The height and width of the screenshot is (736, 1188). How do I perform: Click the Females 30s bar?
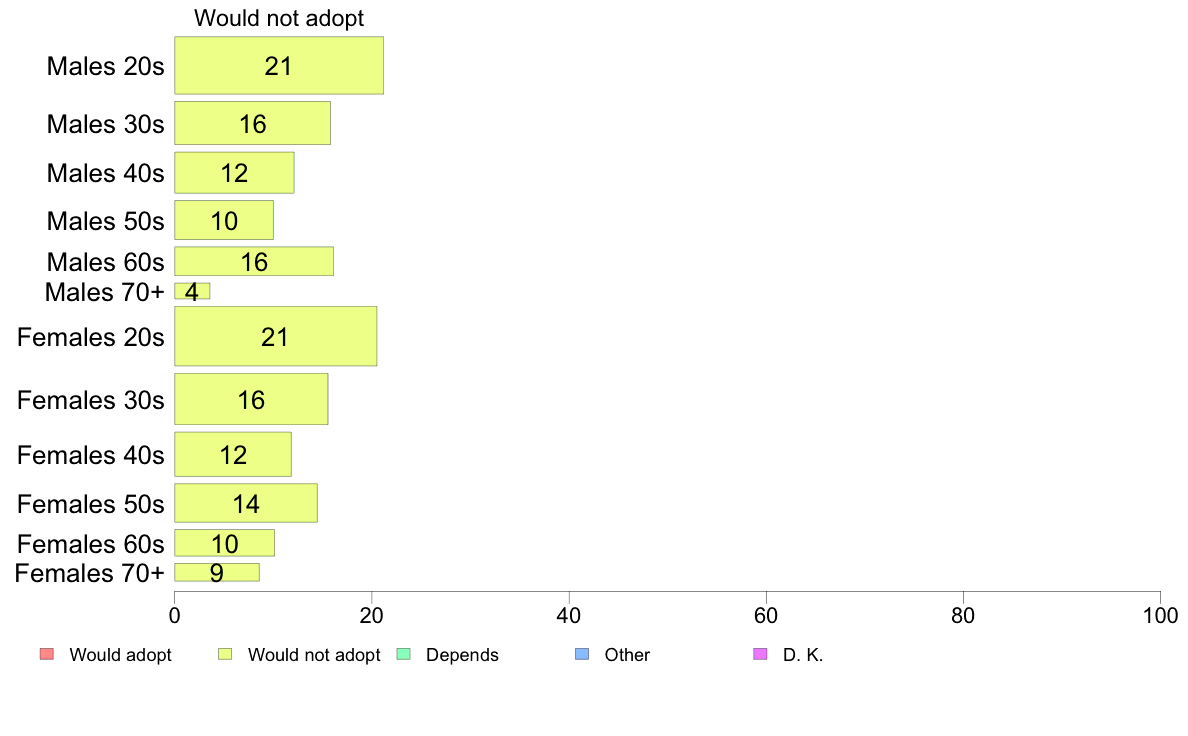pos(251,399)
